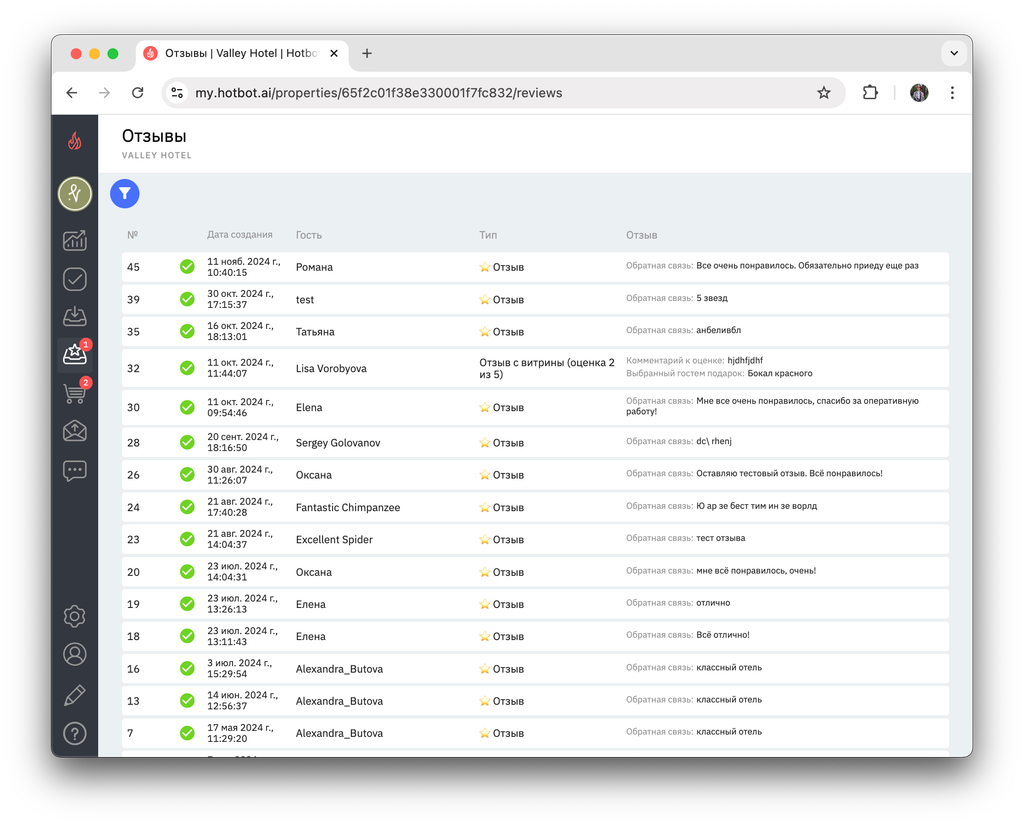
Task: Click date '30 авг. 2024 г., 11:26:07'
Action: [240, 475]
